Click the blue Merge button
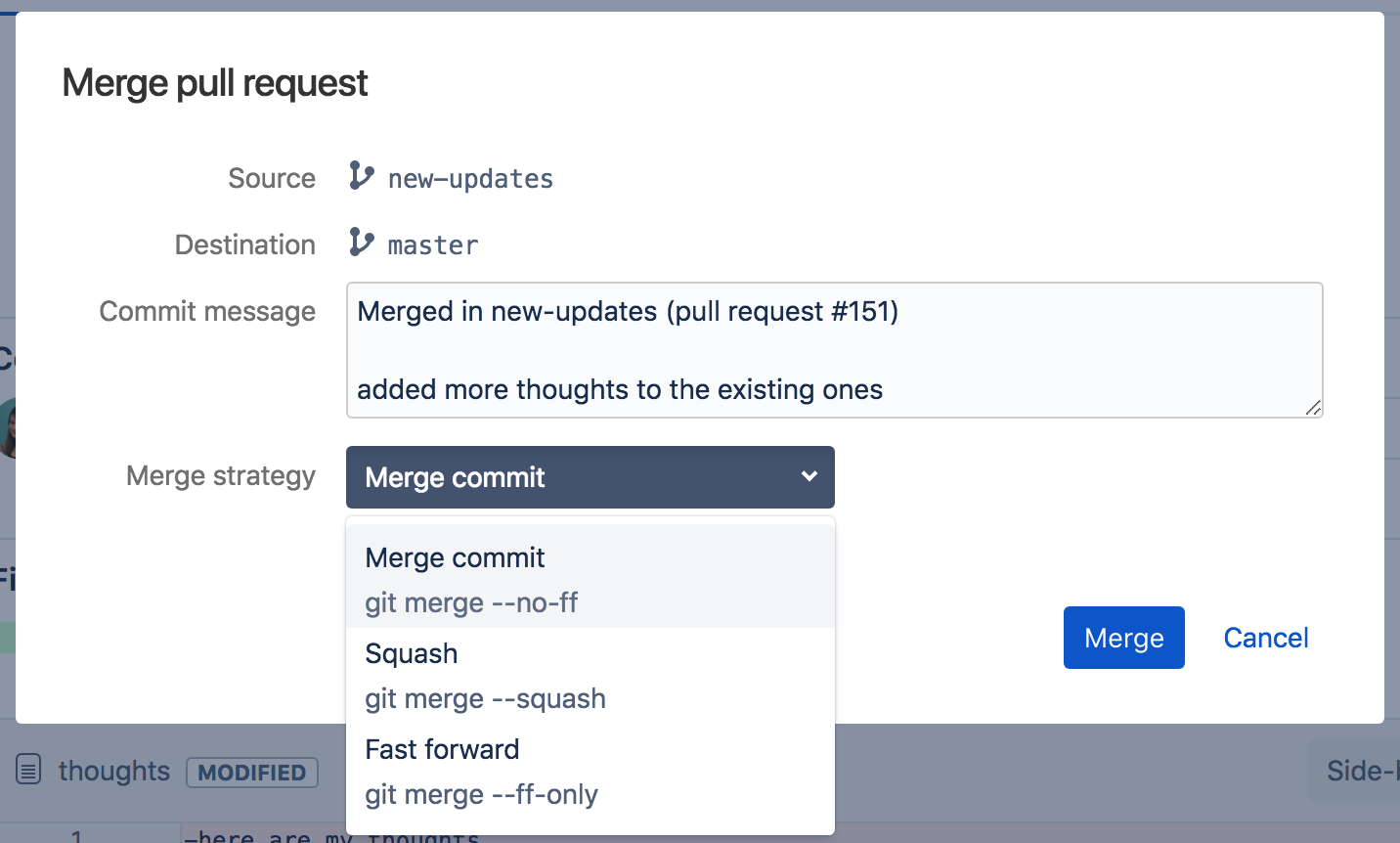The width and height of the screenshot is (1400, 843). (x=1124, y=638)
